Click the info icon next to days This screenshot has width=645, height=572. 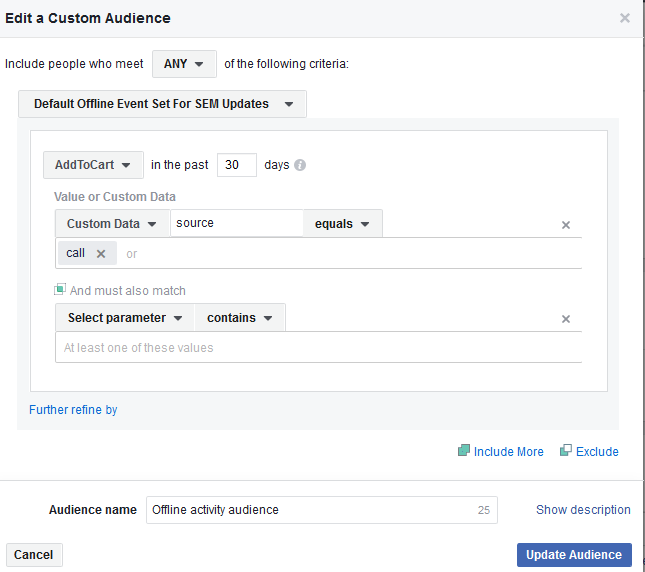point(300,166)
